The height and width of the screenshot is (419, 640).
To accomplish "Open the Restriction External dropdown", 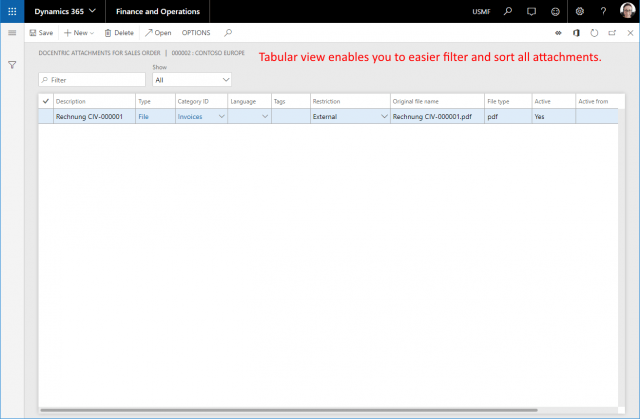I will [384, 117].
